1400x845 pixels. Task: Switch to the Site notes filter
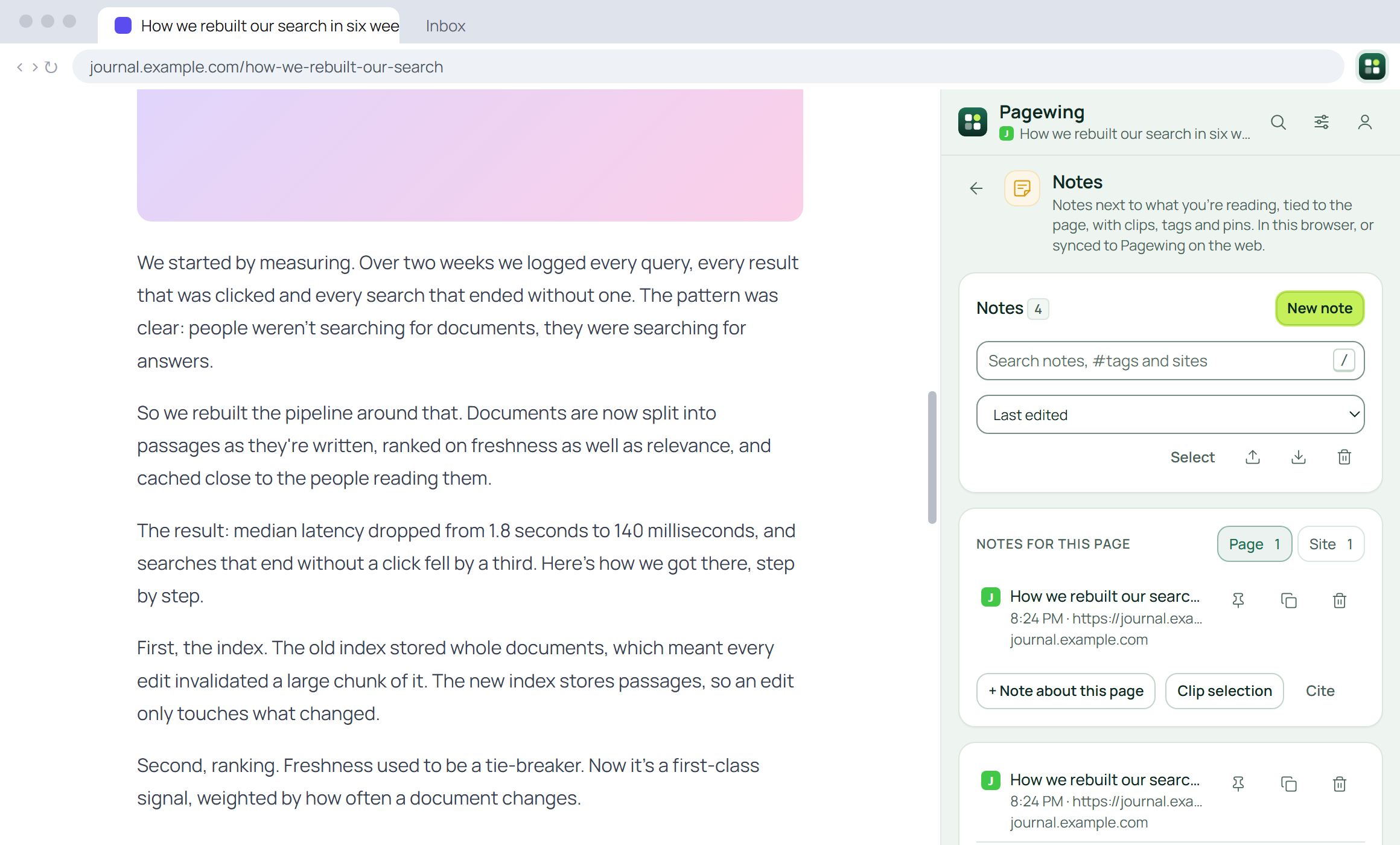pos(1331,544)
